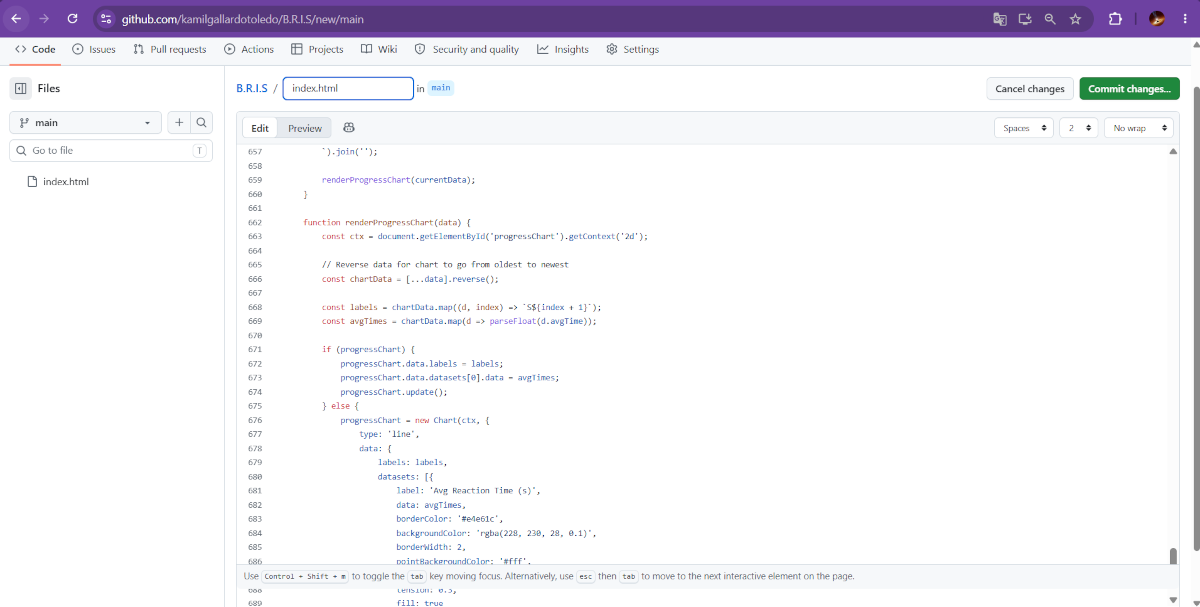Collapse the file tree side panel icon
The image size is (1200, 607).
[x=20, y=88]
